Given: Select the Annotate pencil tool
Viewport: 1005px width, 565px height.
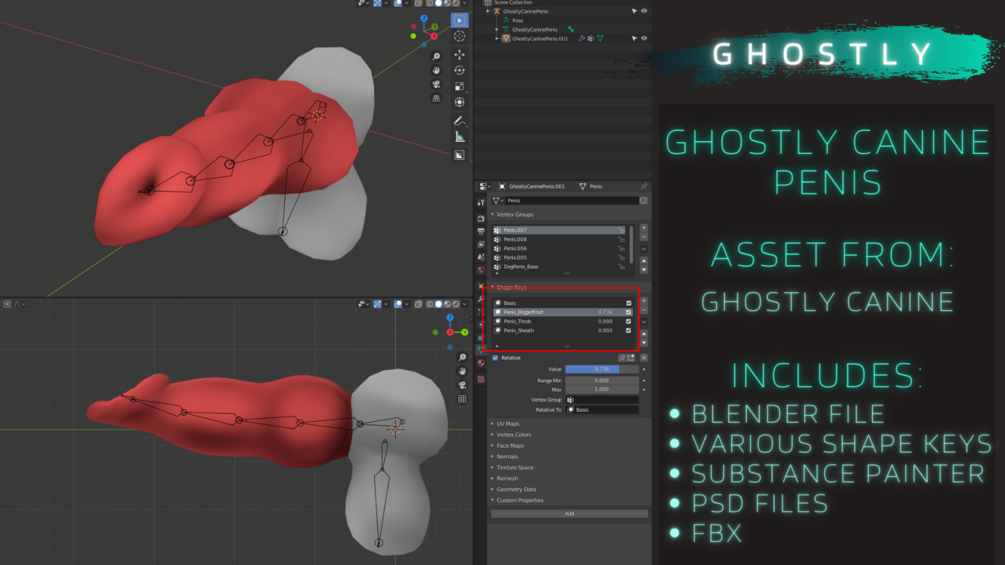Looking at the screenshot, I should 460,121.
